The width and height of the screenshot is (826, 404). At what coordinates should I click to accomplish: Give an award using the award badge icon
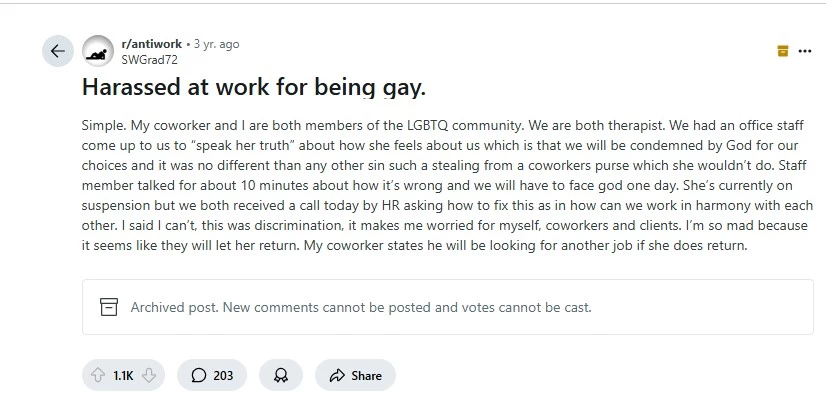point(281,375)
